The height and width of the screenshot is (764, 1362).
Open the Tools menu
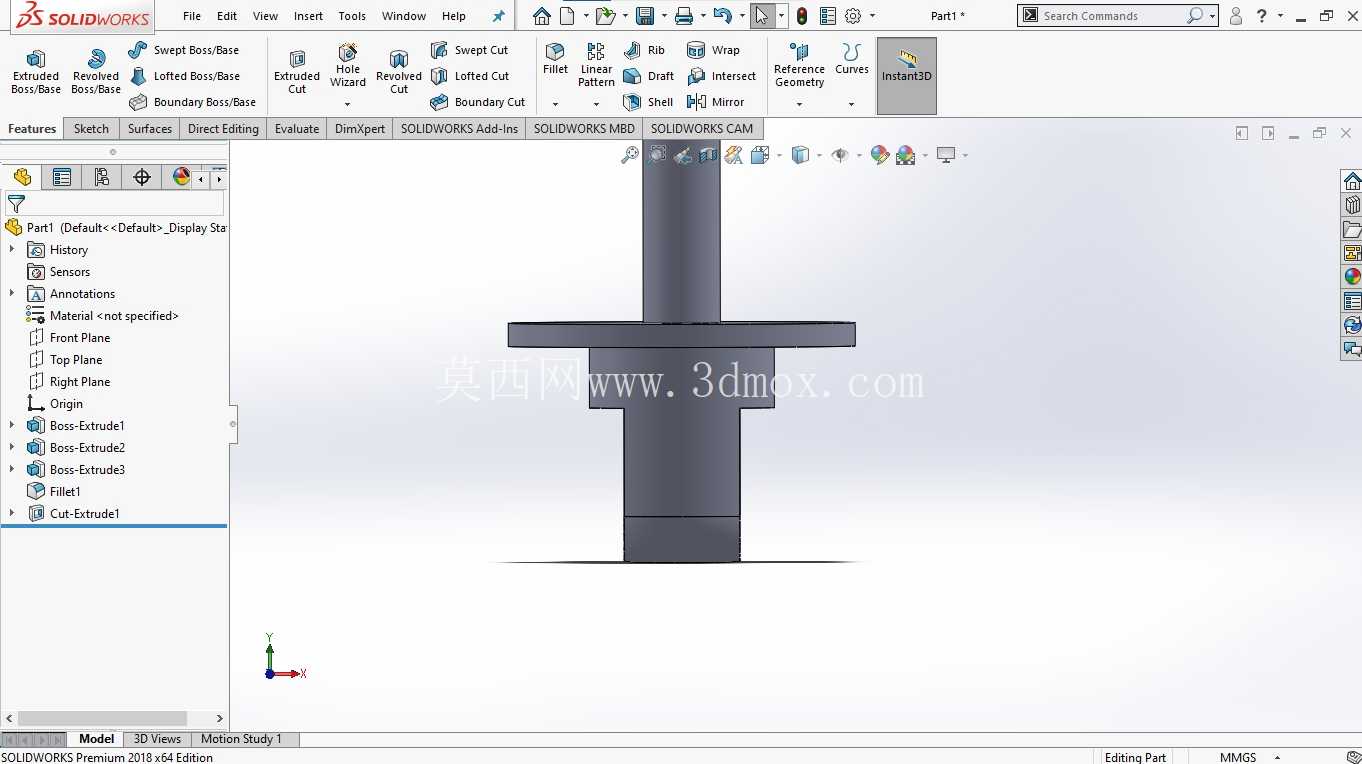(x=352, y=16)
